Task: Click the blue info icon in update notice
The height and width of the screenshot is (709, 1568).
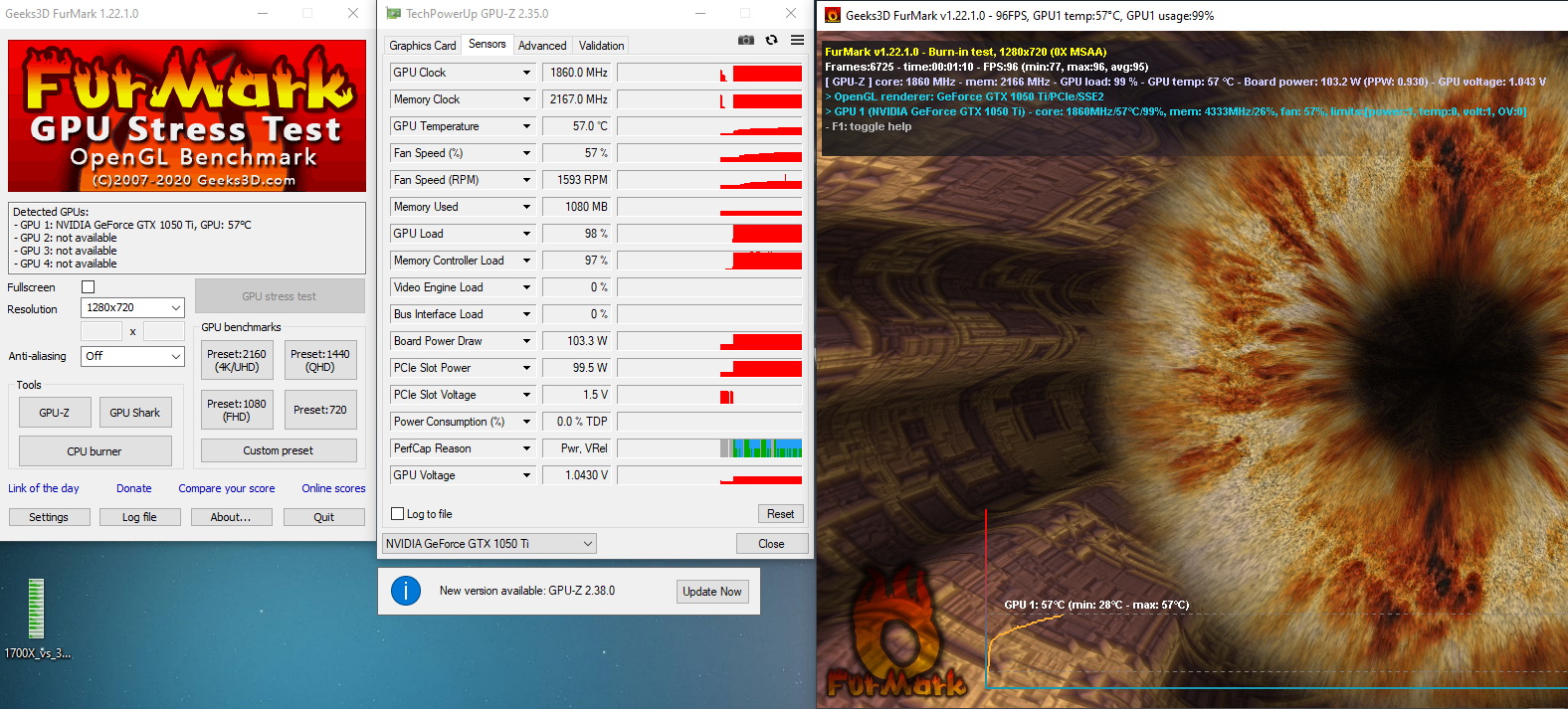Action: (406, 591)
